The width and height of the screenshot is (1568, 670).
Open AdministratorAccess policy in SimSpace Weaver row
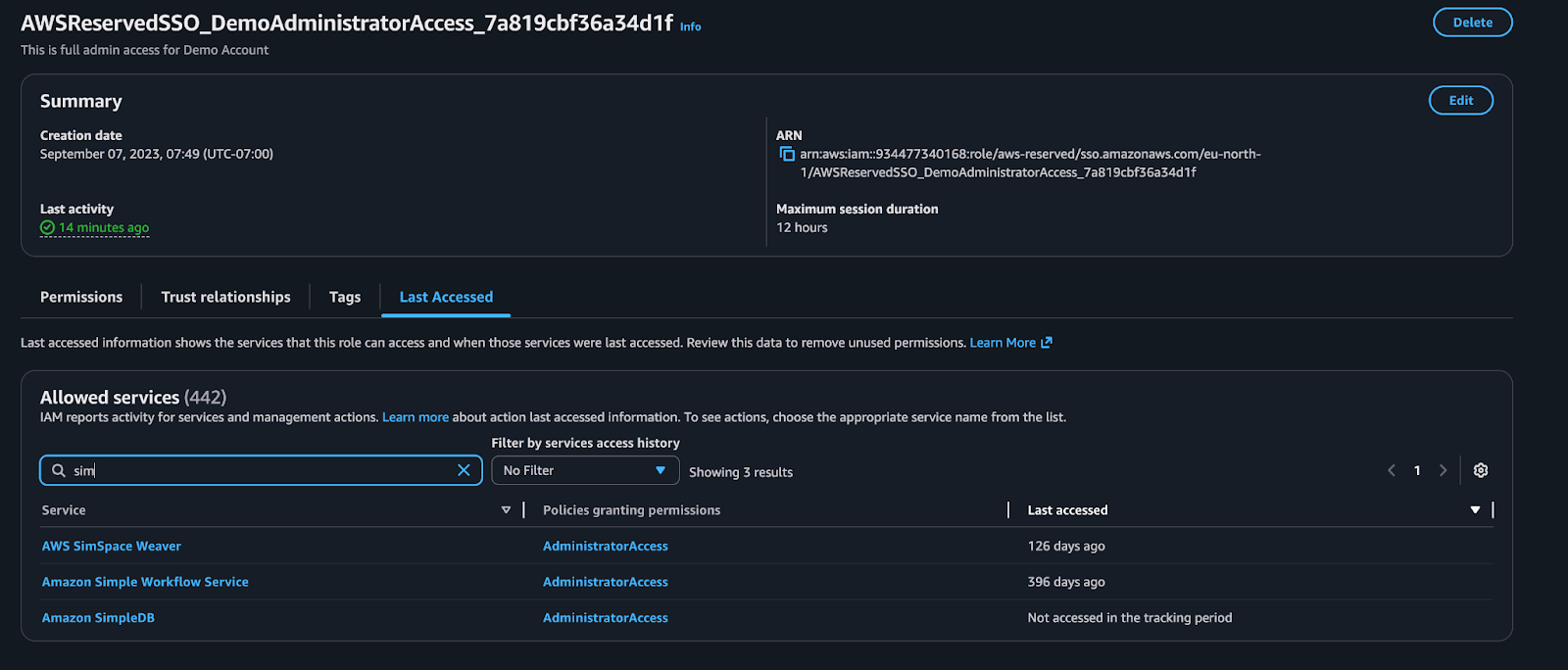coord(606,547)
